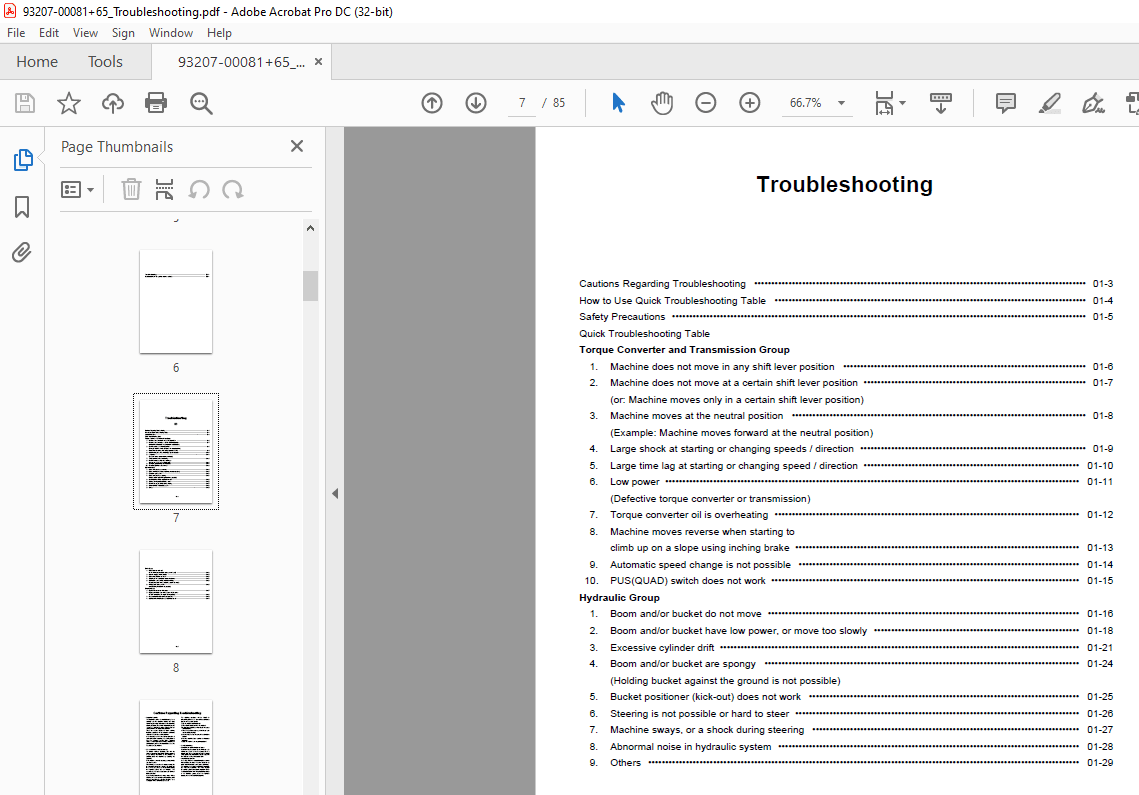
Task: Go to next page with down arrow
Action: tap(475, 102)
